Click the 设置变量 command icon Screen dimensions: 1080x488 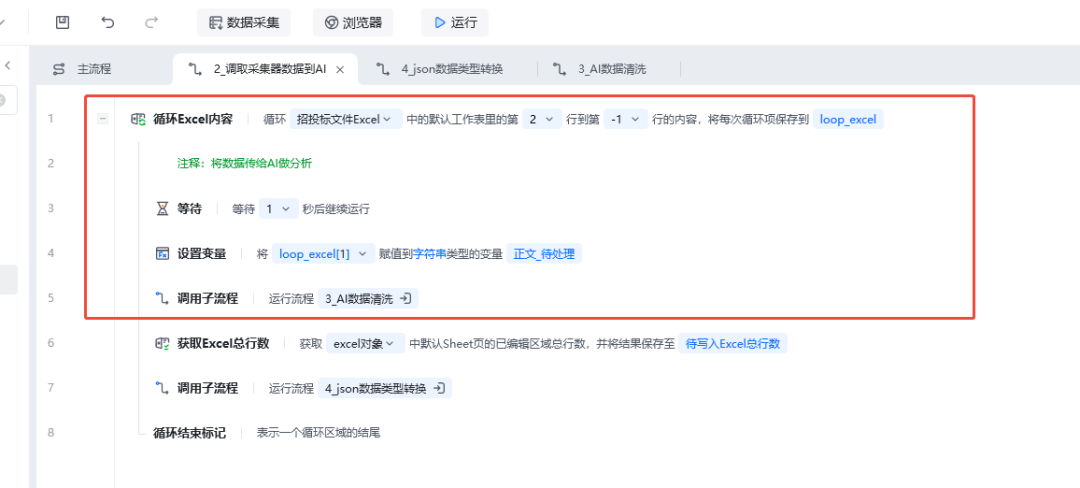[163, 253]
